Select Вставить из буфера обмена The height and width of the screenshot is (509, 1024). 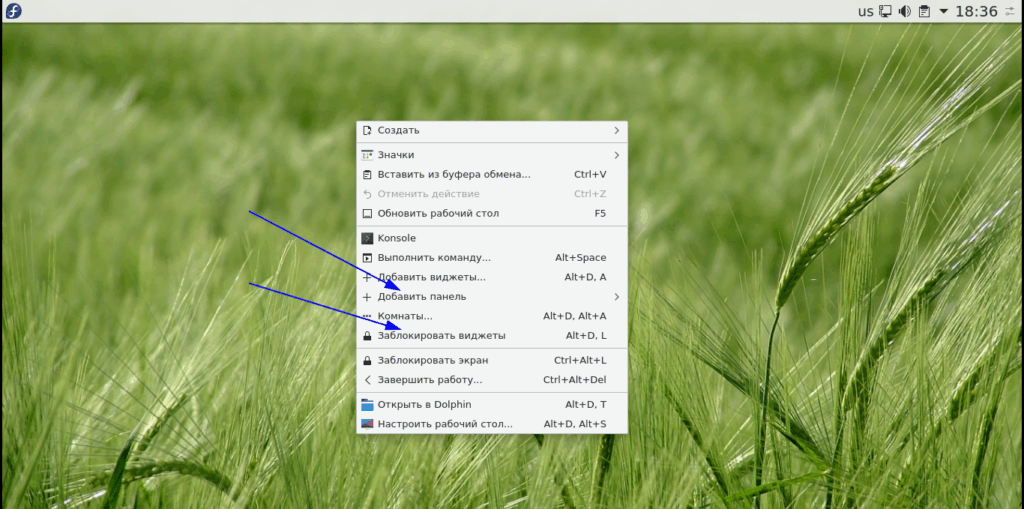pyautogui.click(x=454, y=174)
